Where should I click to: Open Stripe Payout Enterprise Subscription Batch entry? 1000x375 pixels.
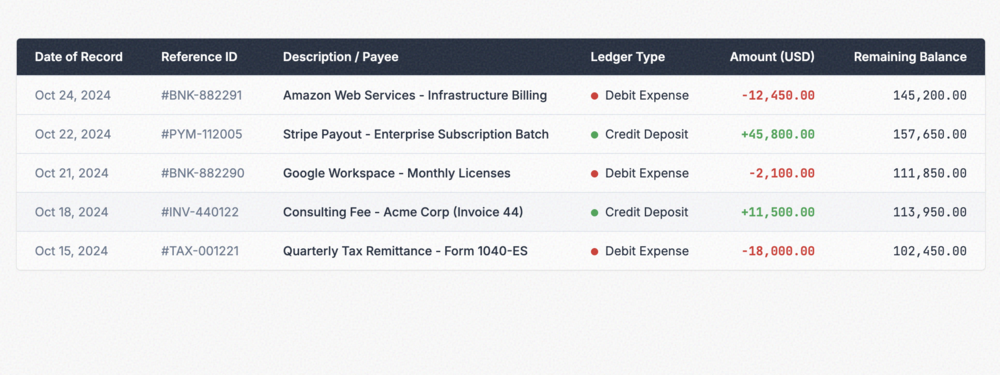[416, 135]
